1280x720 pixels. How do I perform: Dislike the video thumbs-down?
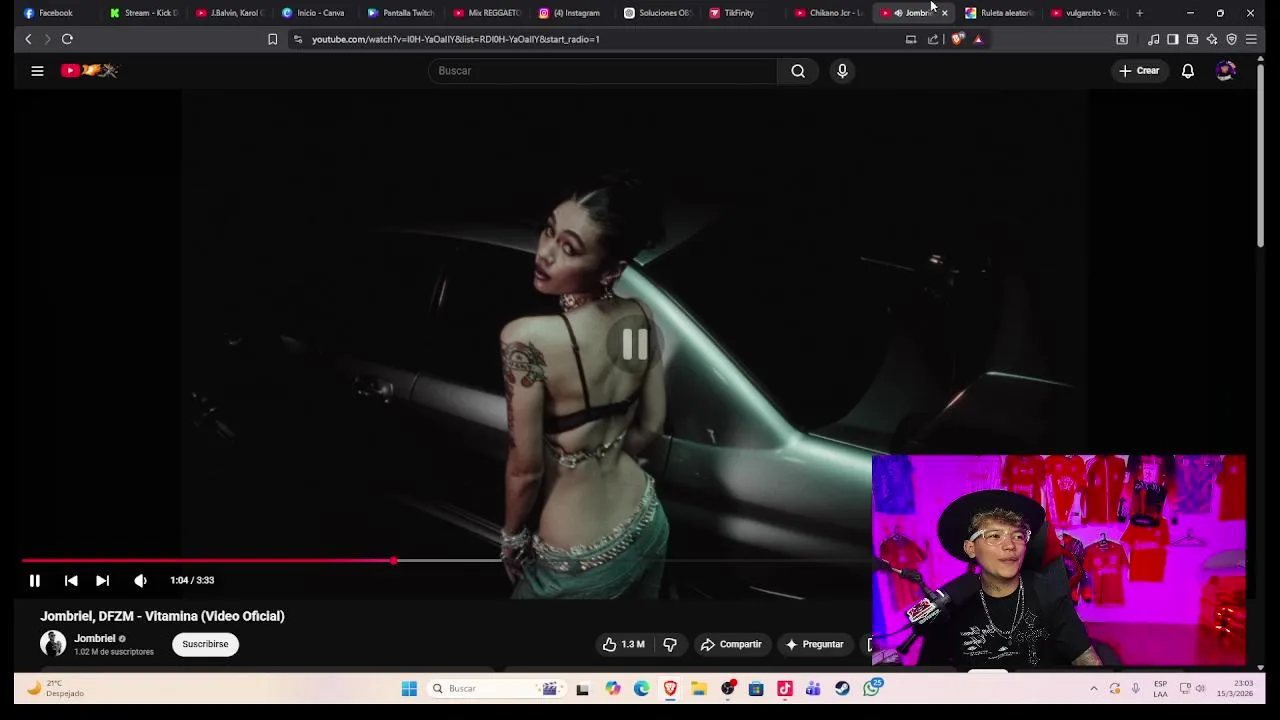point(670,644)
